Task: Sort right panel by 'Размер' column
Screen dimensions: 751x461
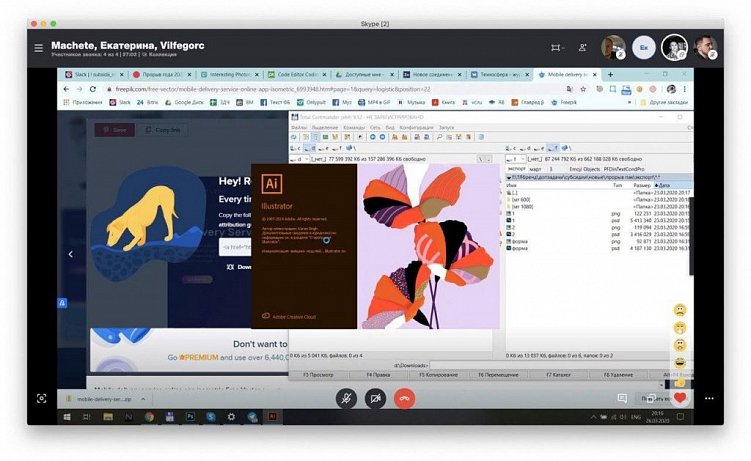Action: tap(642, 185)
